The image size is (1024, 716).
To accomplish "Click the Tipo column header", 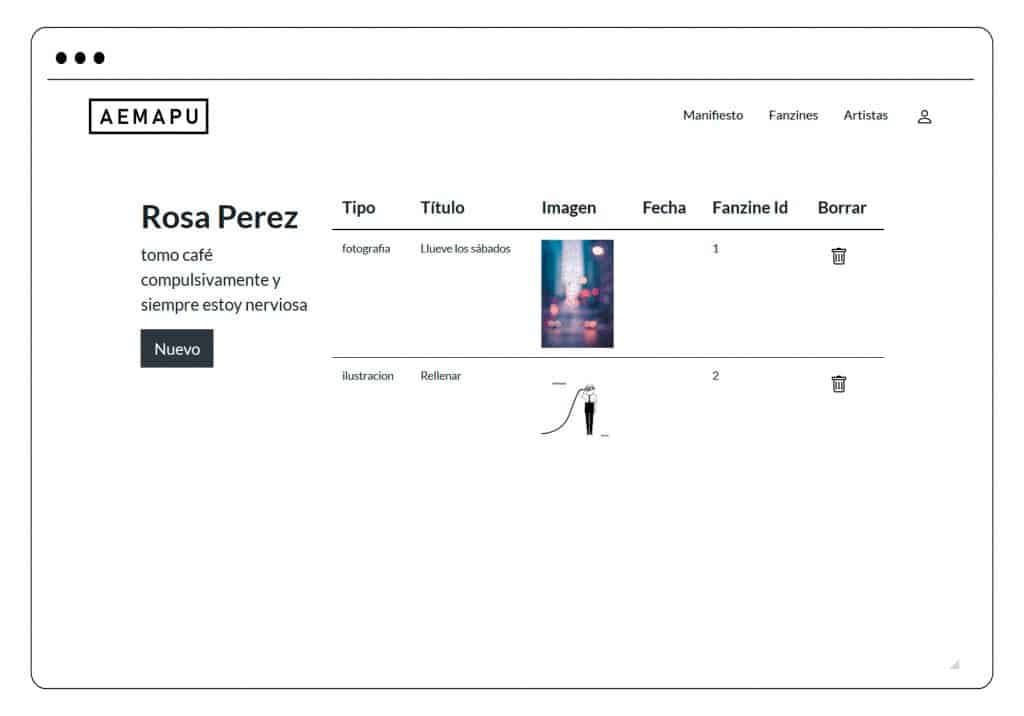I will coord(359,208).
